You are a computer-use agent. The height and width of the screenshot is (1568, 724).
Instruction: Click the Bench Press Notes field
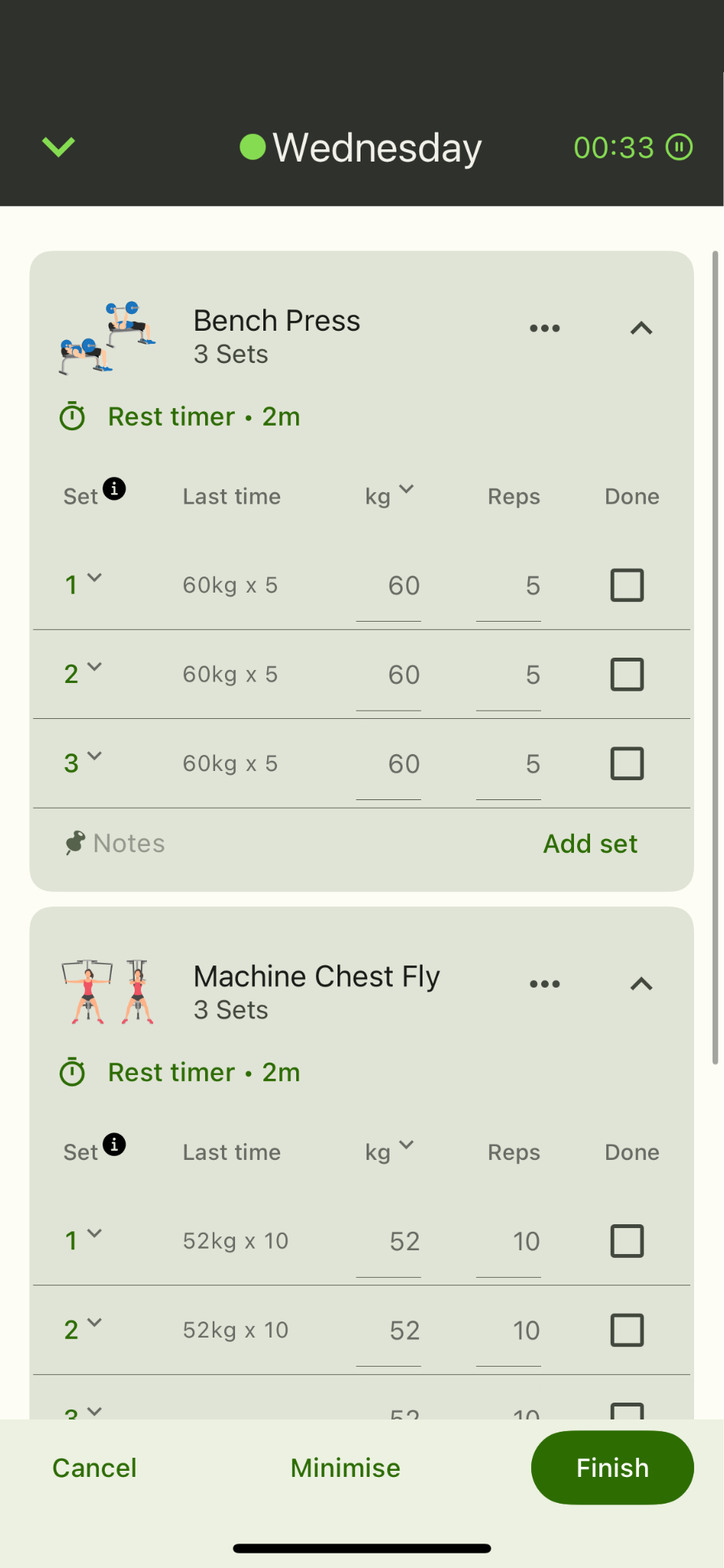pos(129,844)
